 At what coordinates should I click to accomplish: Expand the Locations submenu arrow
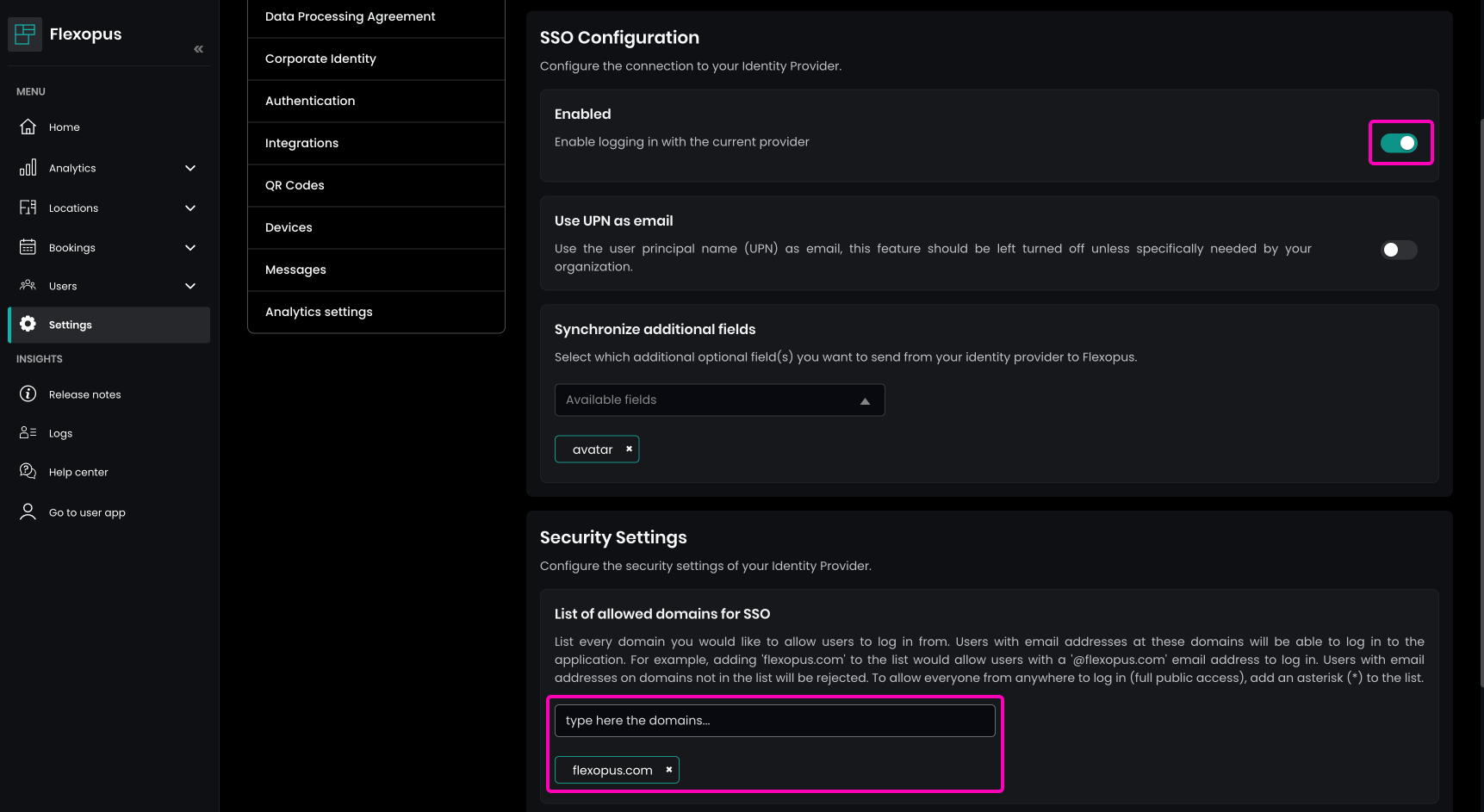[x=190, y=208]
